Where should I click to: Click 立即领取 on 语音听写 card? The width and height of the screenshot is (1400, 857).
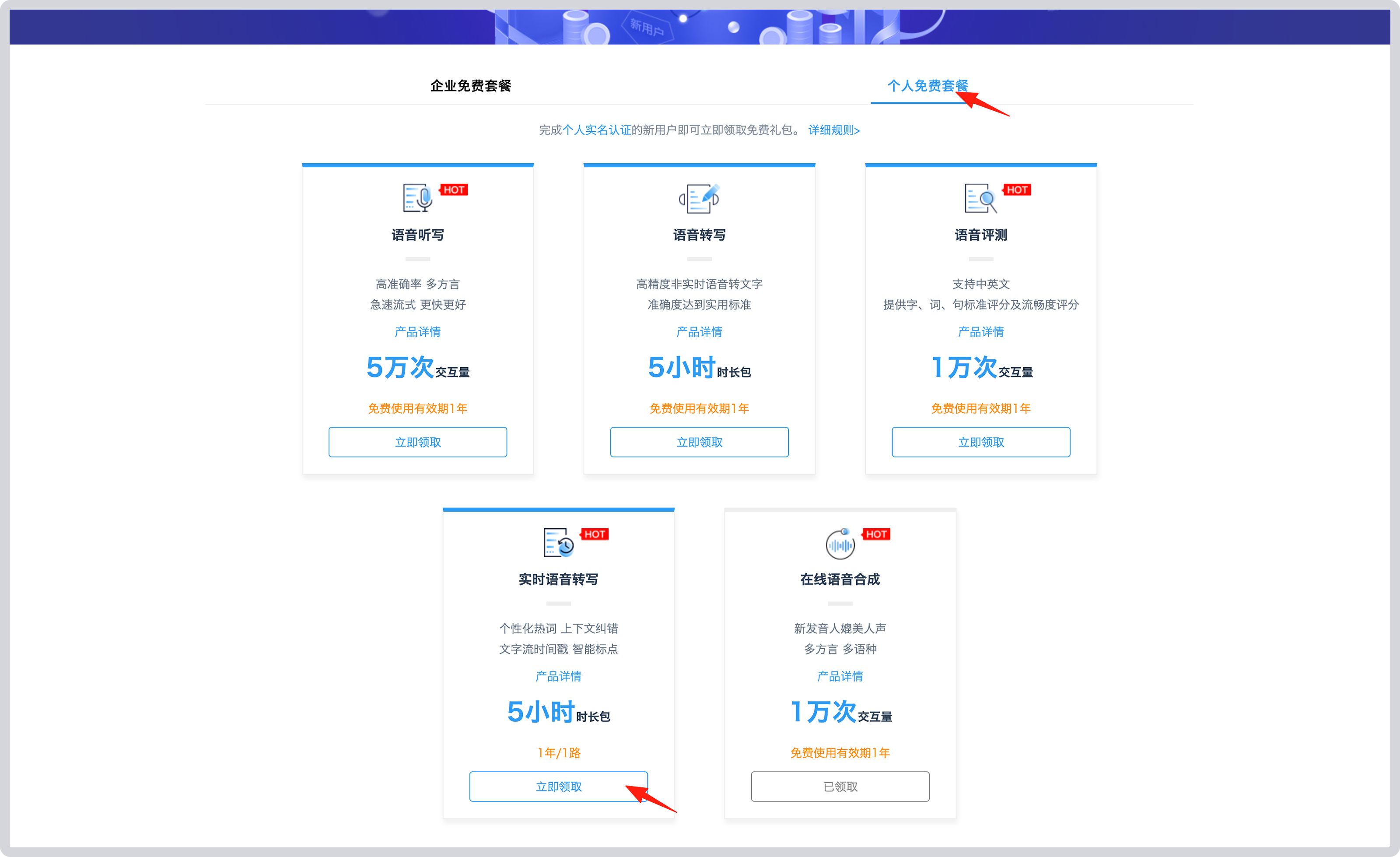(418, 442)
